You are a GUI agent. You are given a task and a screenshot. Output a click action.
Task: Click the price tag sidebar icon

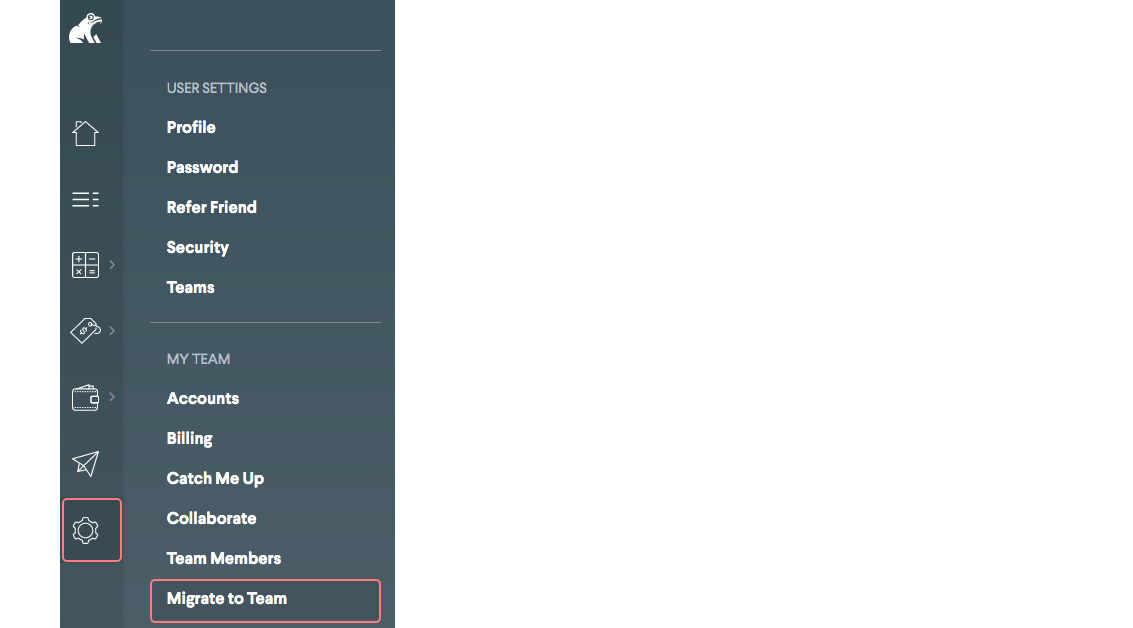click(85, 331)
